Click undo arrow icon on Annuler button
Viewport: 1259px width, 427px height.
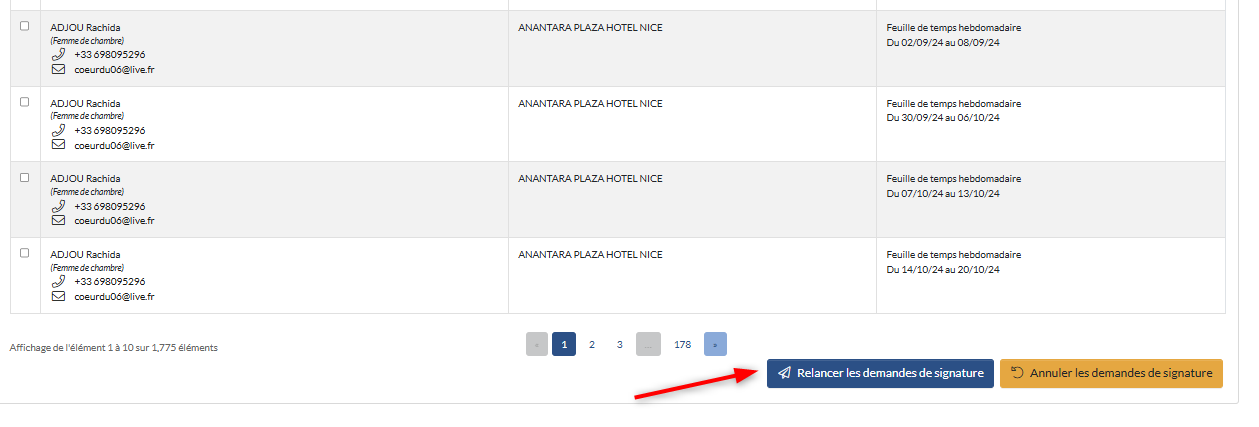click(1017, 373)
